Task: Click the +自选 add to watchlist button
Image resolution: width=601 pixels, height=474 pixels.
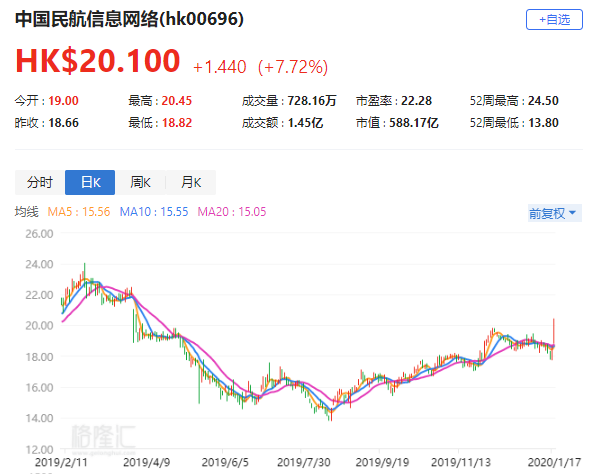Action: click(554, 19)
